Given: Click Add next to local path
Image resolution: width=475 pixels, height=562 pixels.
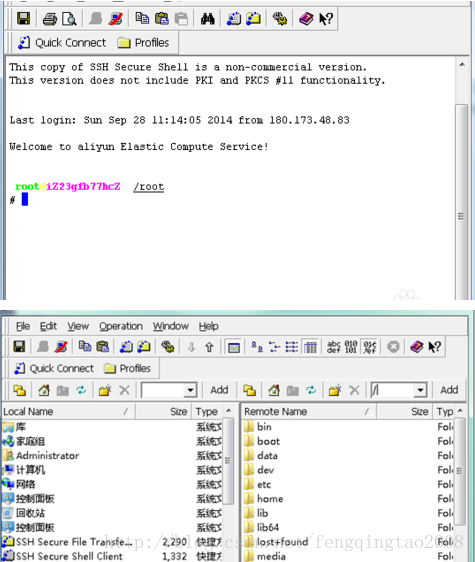Looking at the screenshot, I should (x=219, y=390).
